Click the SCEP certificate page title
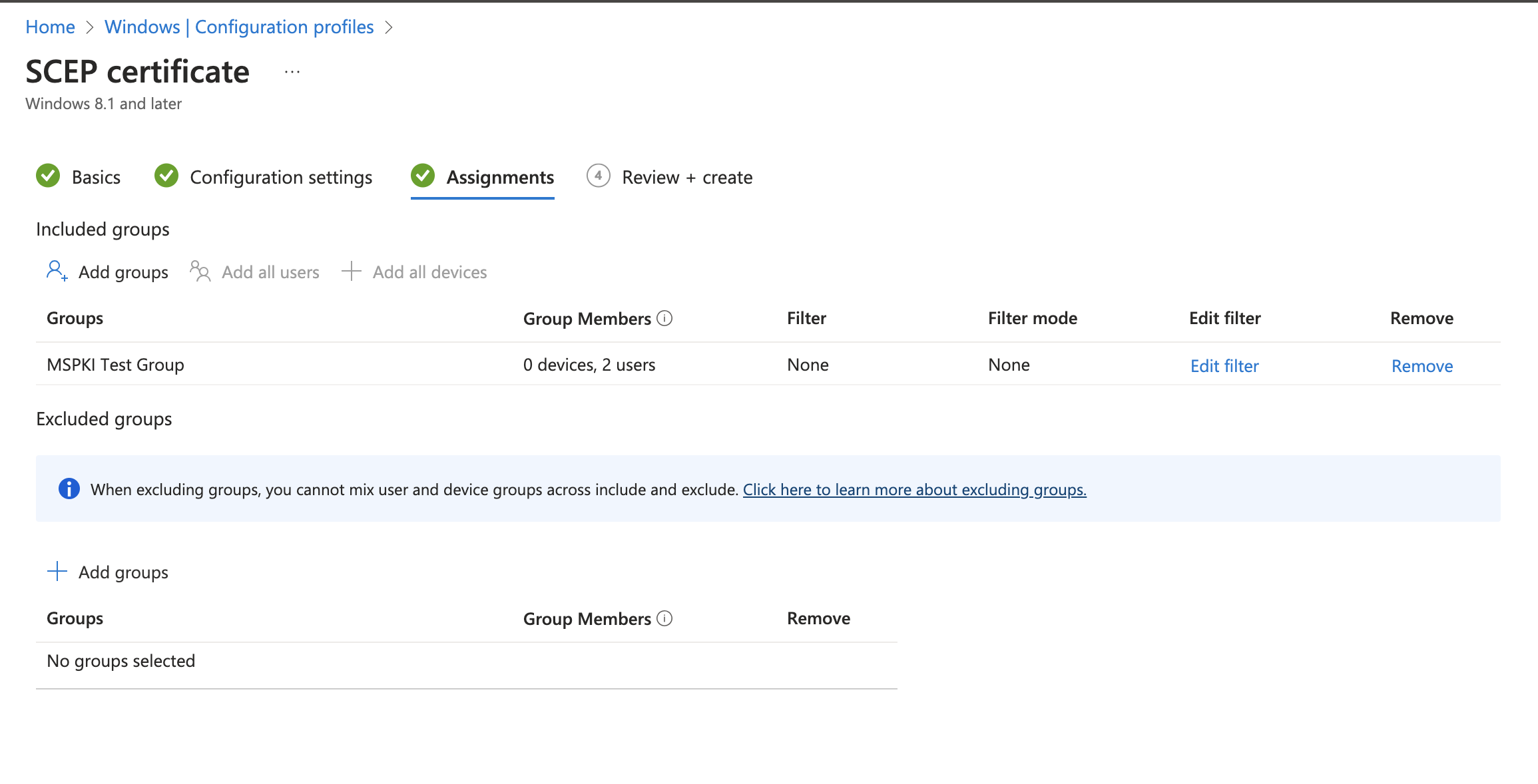The width and height of the screenshot is (1538, 784). (137, 71)
